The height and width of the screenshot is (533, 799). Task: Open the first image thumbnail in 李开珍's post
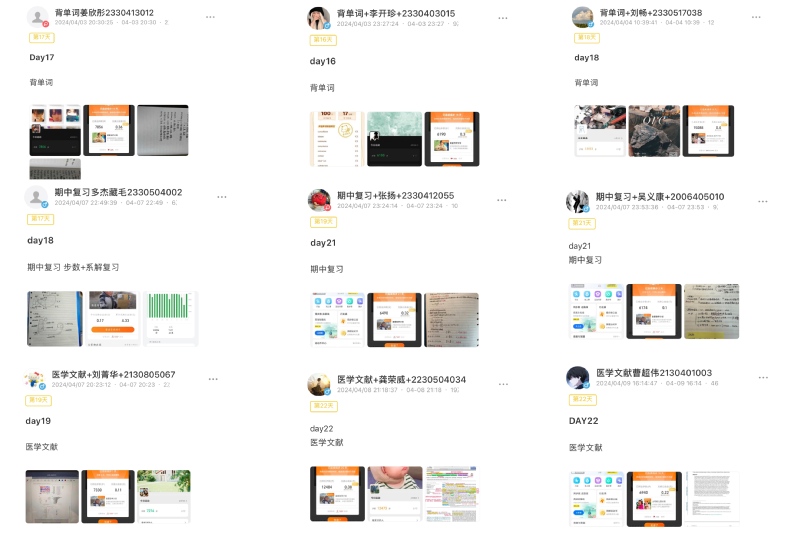(x=337, y=138)
